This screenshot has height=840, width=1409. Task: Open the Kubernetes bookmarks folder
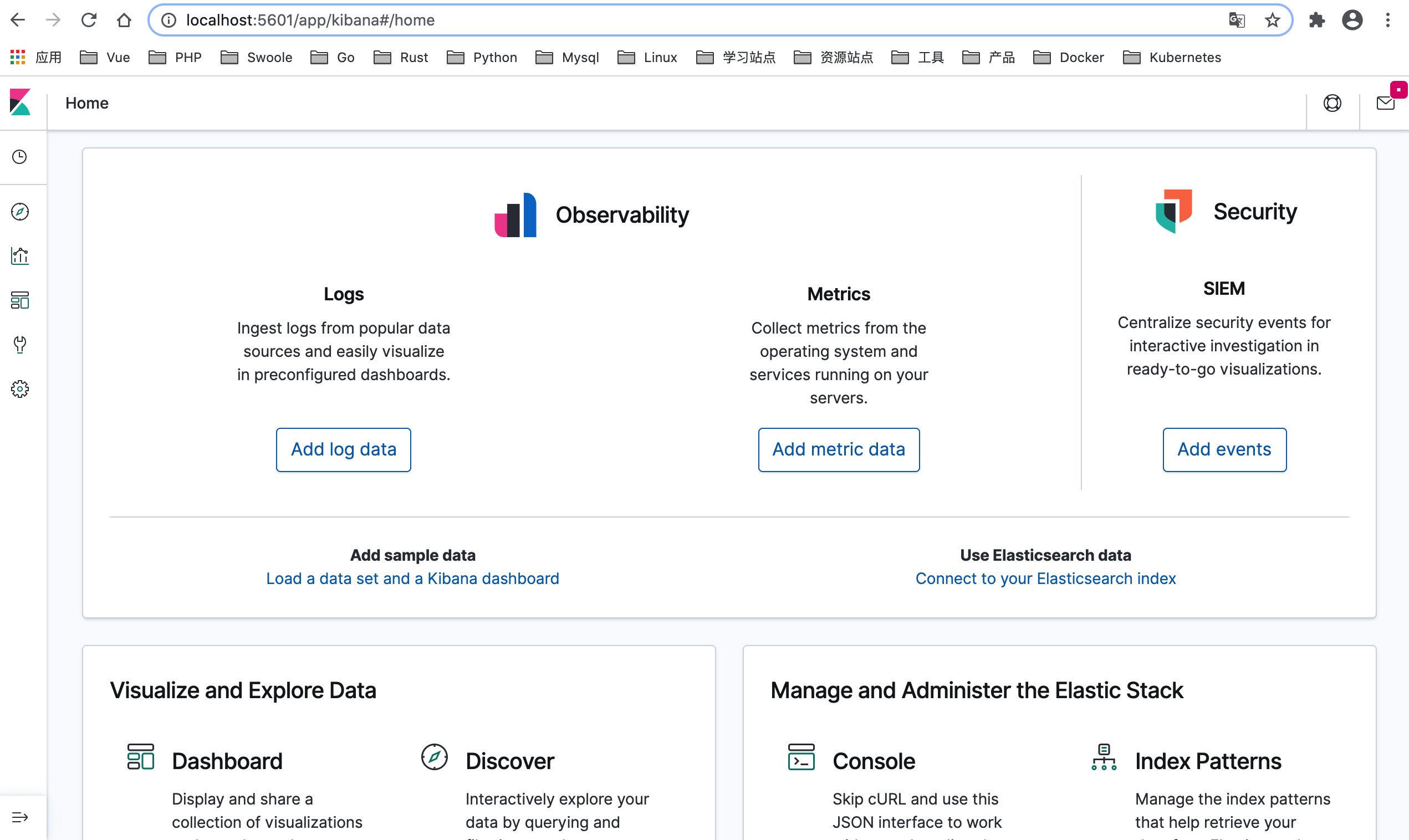click(x=1172, y=57)
